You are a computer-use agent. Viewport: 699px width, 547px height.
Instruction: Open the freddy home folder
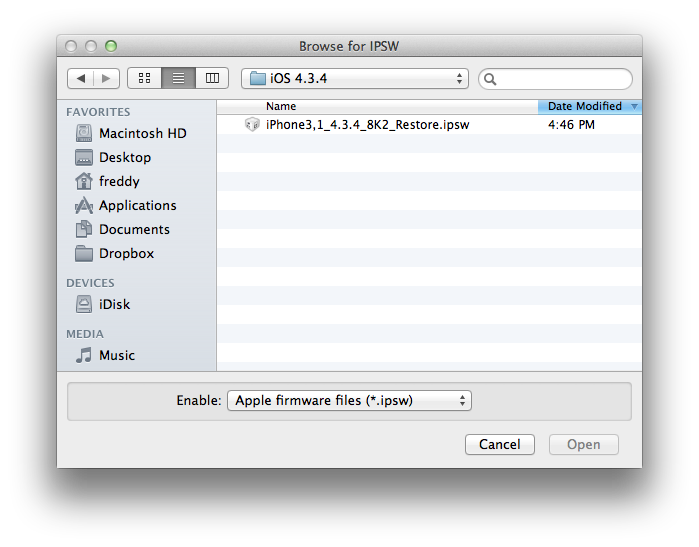pyautogui.click(x=137, y=181)
